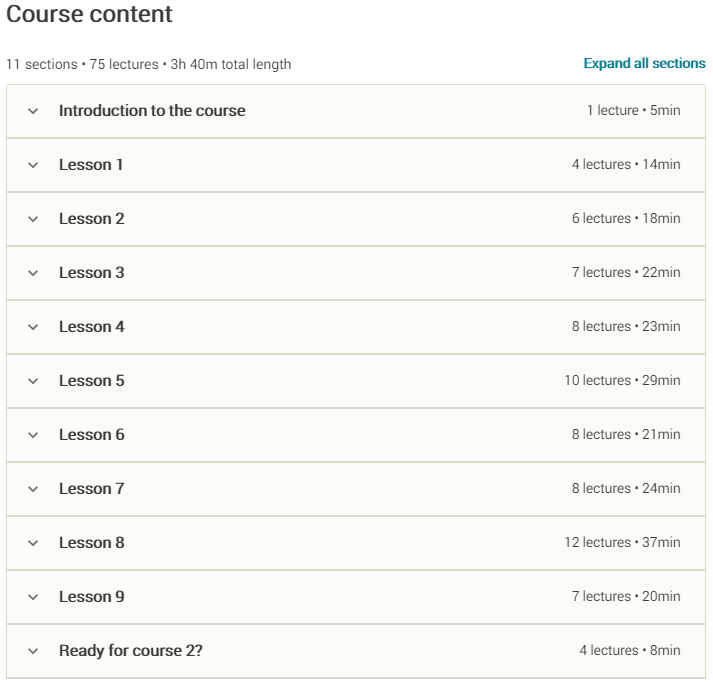713x685 pixels.
Task: Click the Lesson 3 section title
Action: point(91,273)
